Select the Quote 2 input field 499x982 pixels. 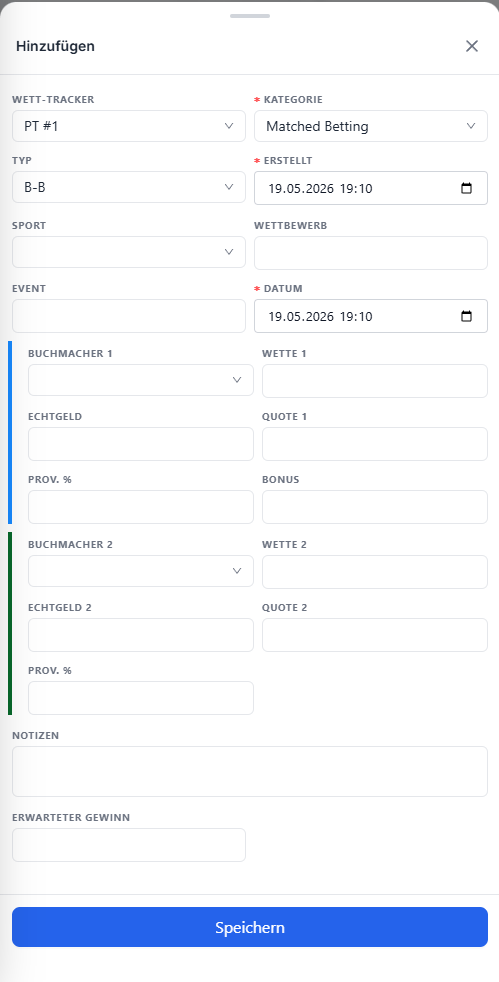point(374,634)
